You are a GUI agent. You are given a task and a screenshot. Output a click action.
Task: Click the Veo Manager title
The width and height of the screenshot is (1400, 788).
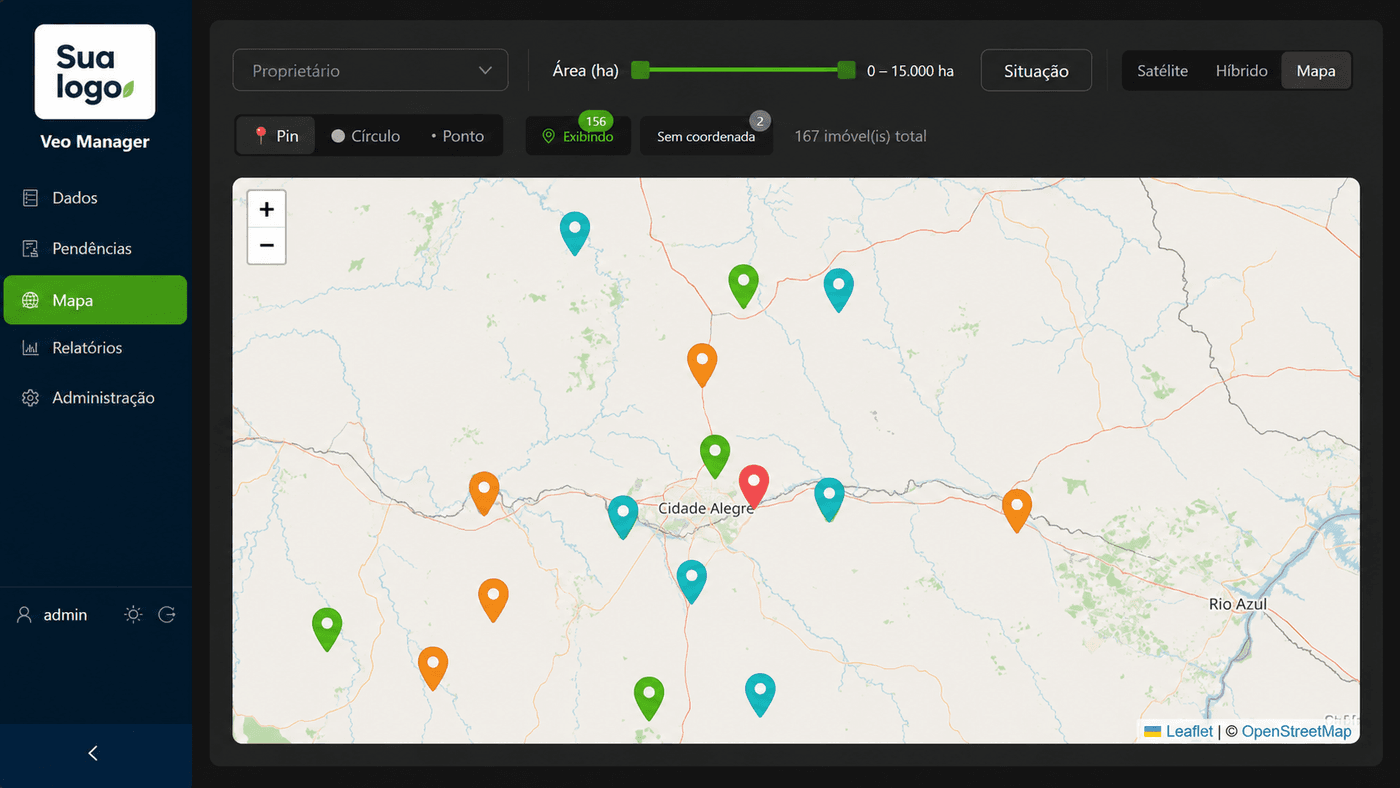tap(95, 142)
